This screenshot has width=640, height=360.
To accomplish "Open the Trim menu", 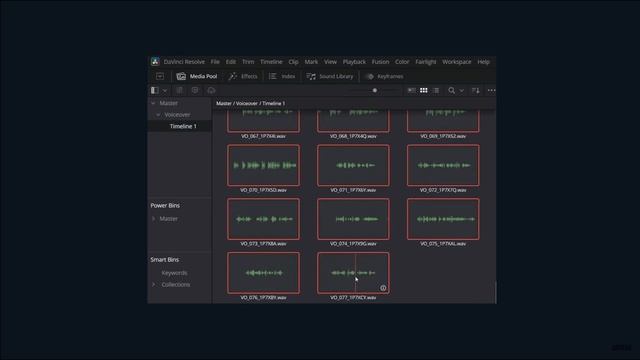I will [x=248, y=62].
